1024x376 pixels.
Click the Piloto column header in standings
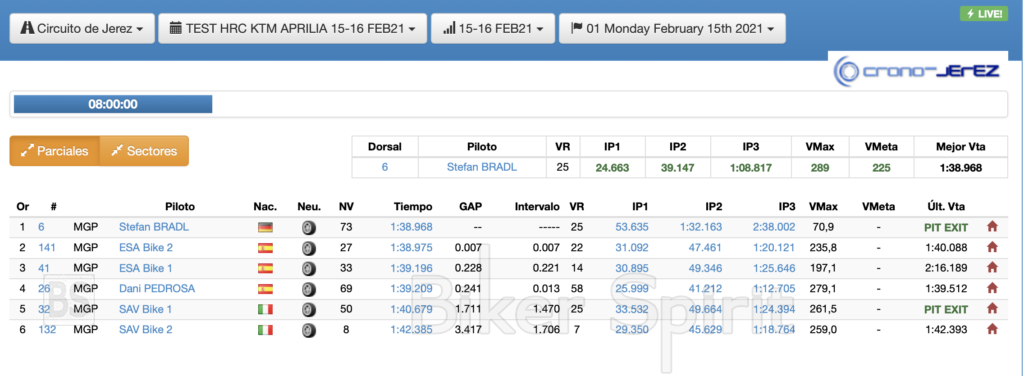coord(180,207)
